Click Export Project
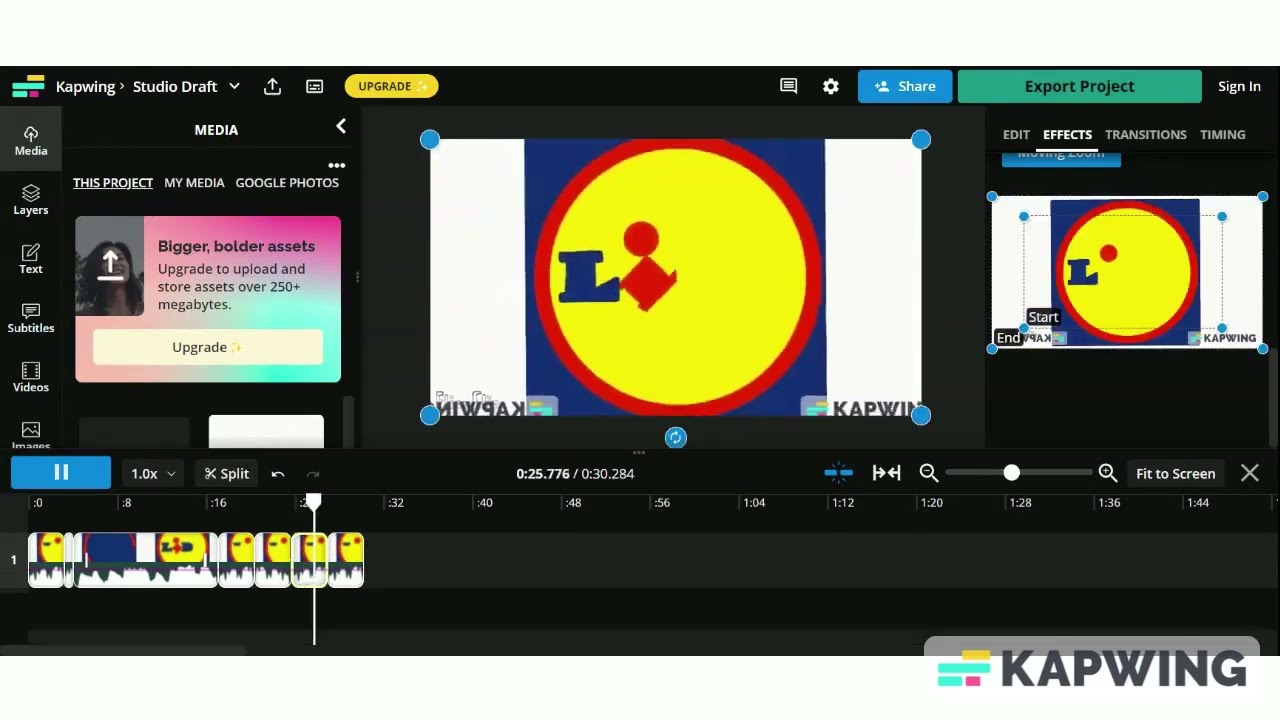Viewport: 1280px width, 720px height. coord(1079,86)
